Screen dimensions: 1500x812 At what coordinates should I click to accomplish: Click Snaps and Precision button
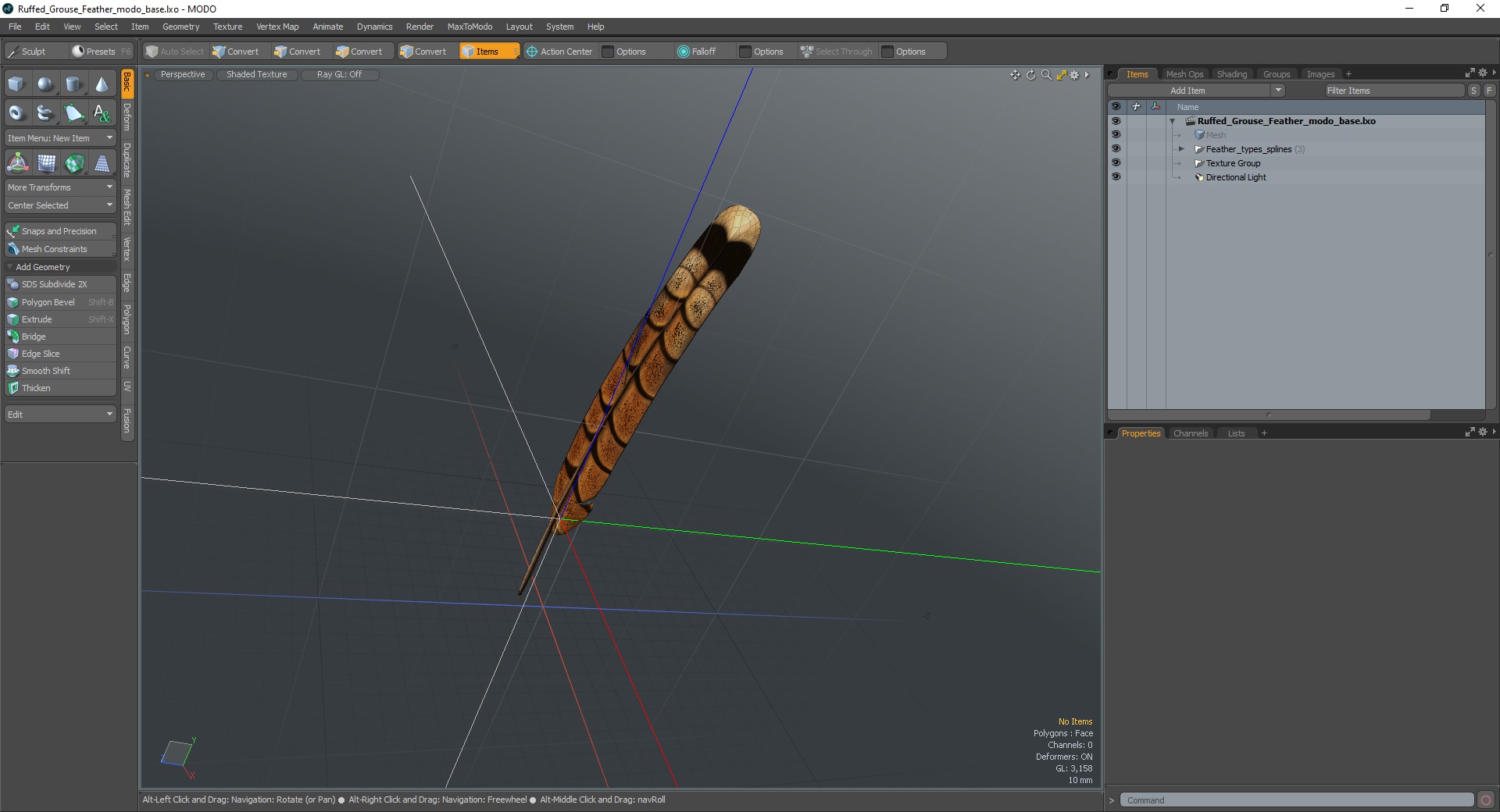(60, 231)
